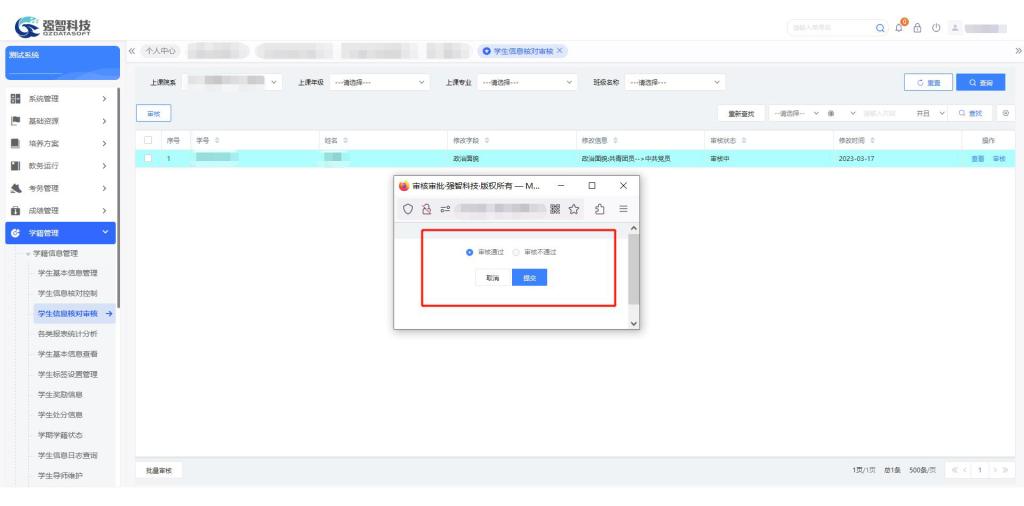Bookmark the popup page with star icon

click(x=575, y=209)
